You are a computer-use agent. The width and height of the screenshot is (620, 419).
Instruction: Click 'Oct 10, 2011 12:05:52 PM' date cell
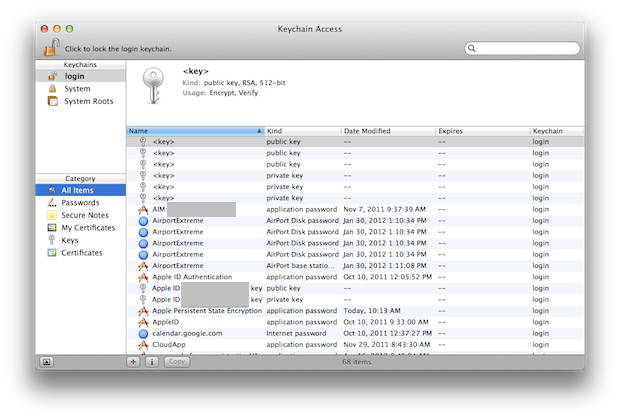[x=388, y=277]
